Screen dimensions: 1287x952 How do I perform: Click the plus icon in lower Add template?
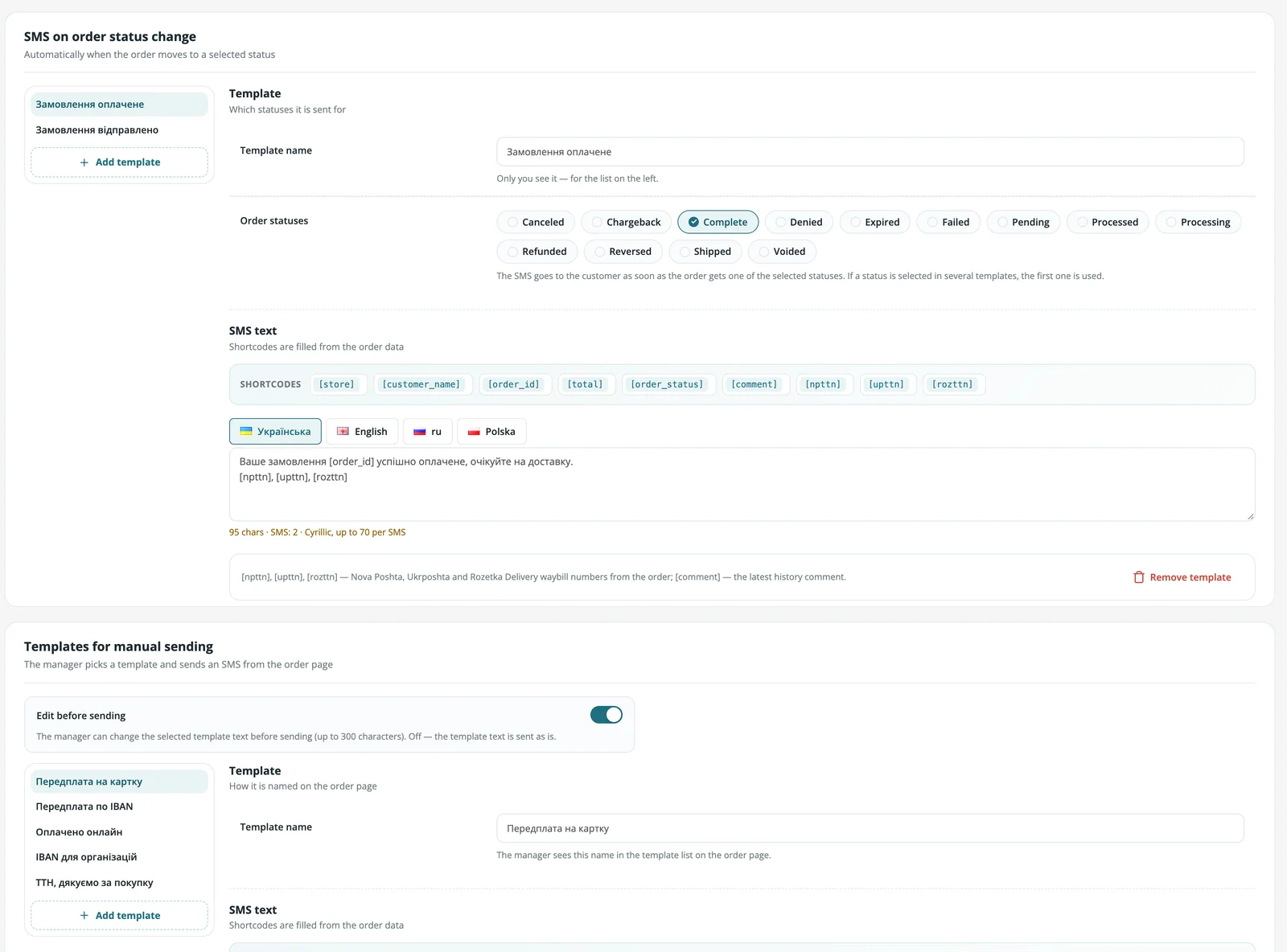84,916
